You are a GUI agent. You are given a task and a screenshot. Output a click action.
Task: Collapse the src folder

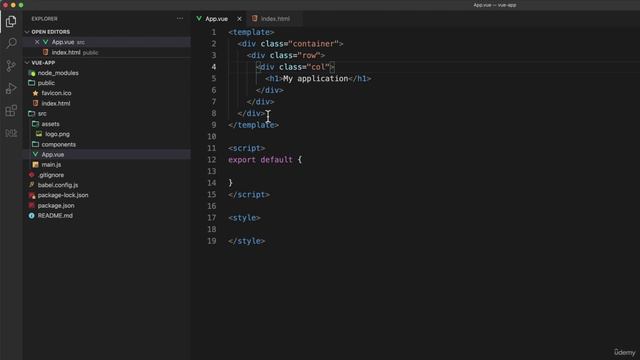click(x=42, y=113)
